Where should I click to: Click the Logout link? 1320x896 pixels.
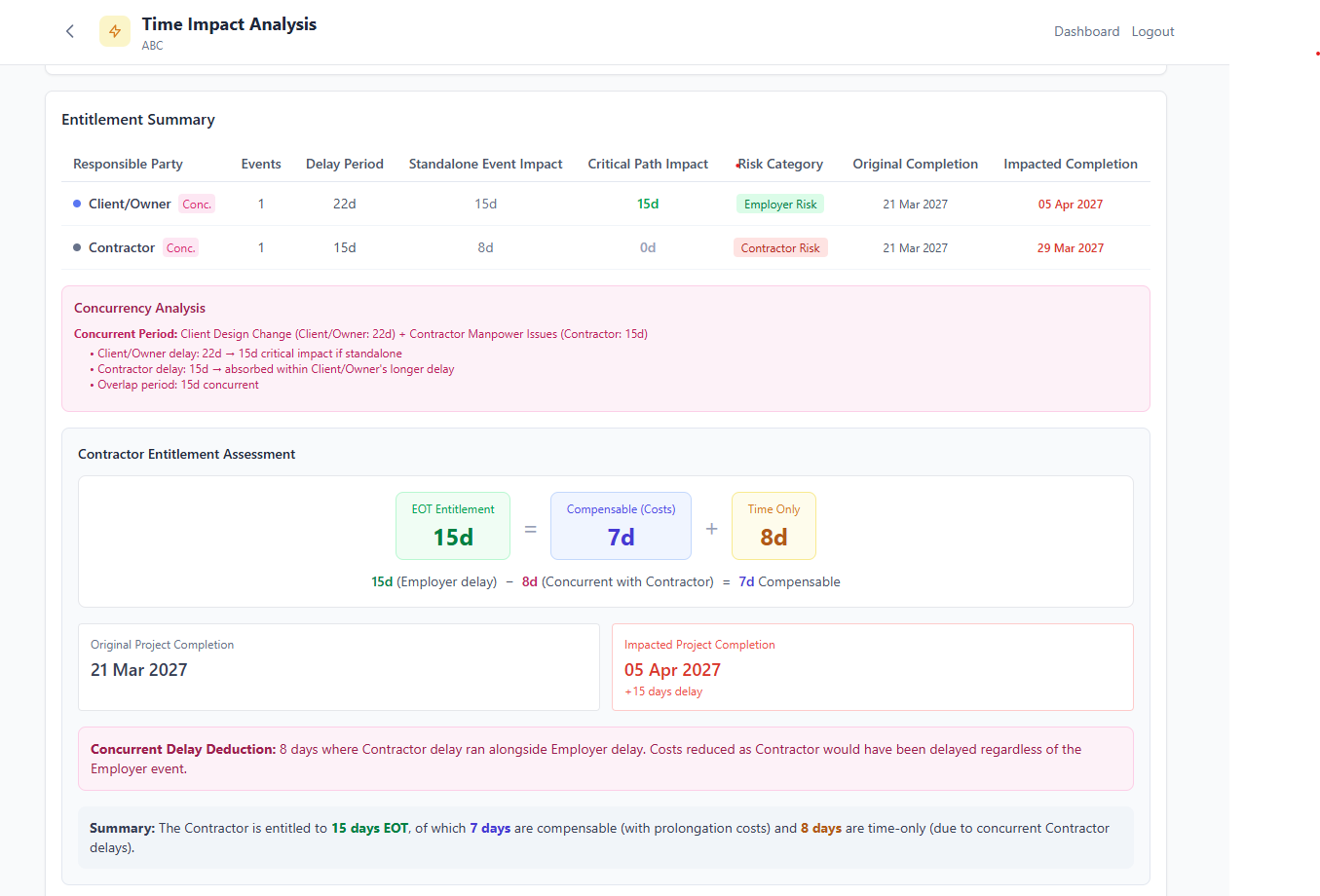click(x=1152, y=31)
